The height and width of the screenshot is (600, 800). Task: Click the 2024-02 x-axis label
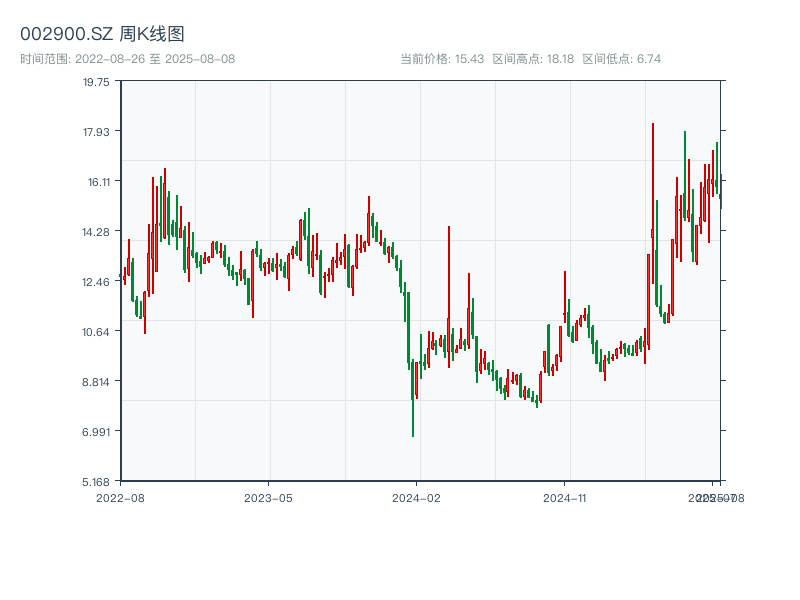416,498
